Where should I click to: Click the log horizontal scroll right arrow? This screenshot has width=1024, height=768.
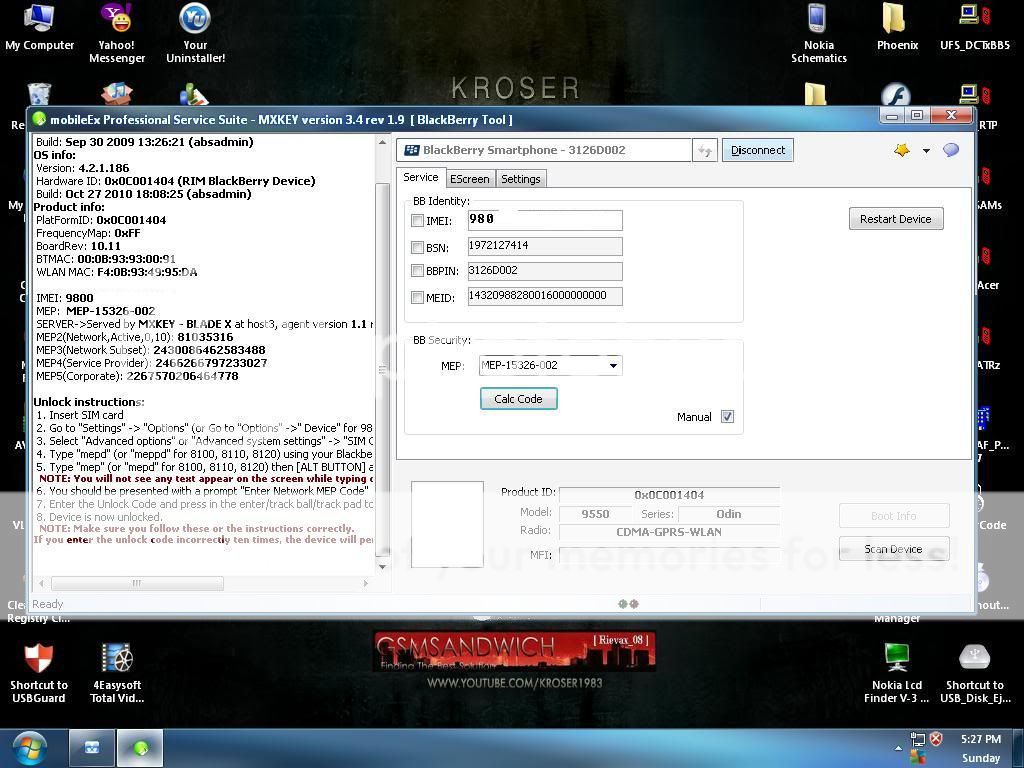click(x=366, y=583)
